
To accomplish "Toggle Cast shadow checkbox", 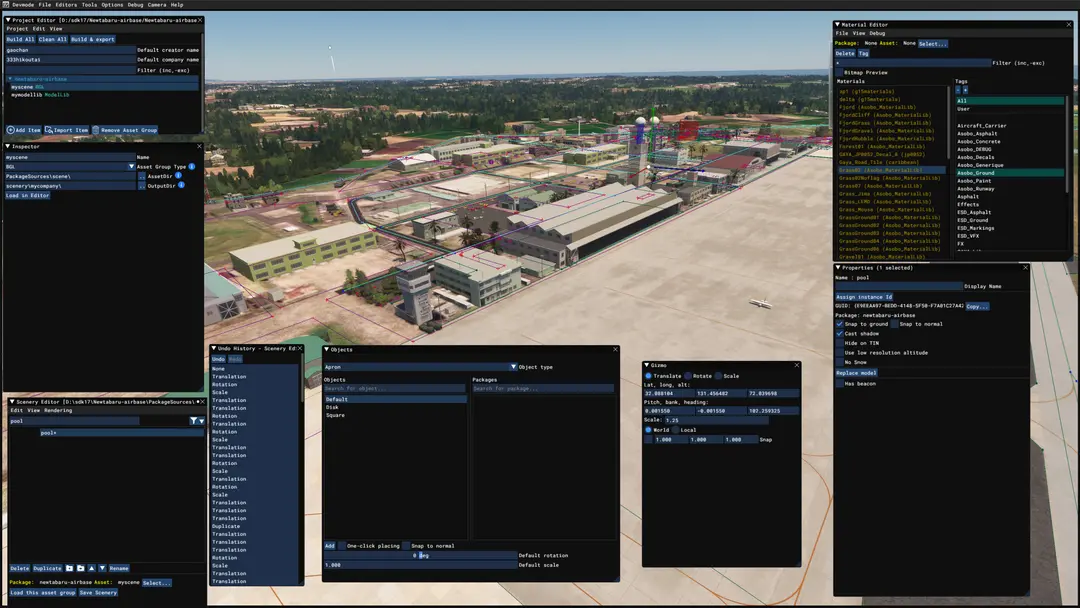I will (x=839, y=333).
